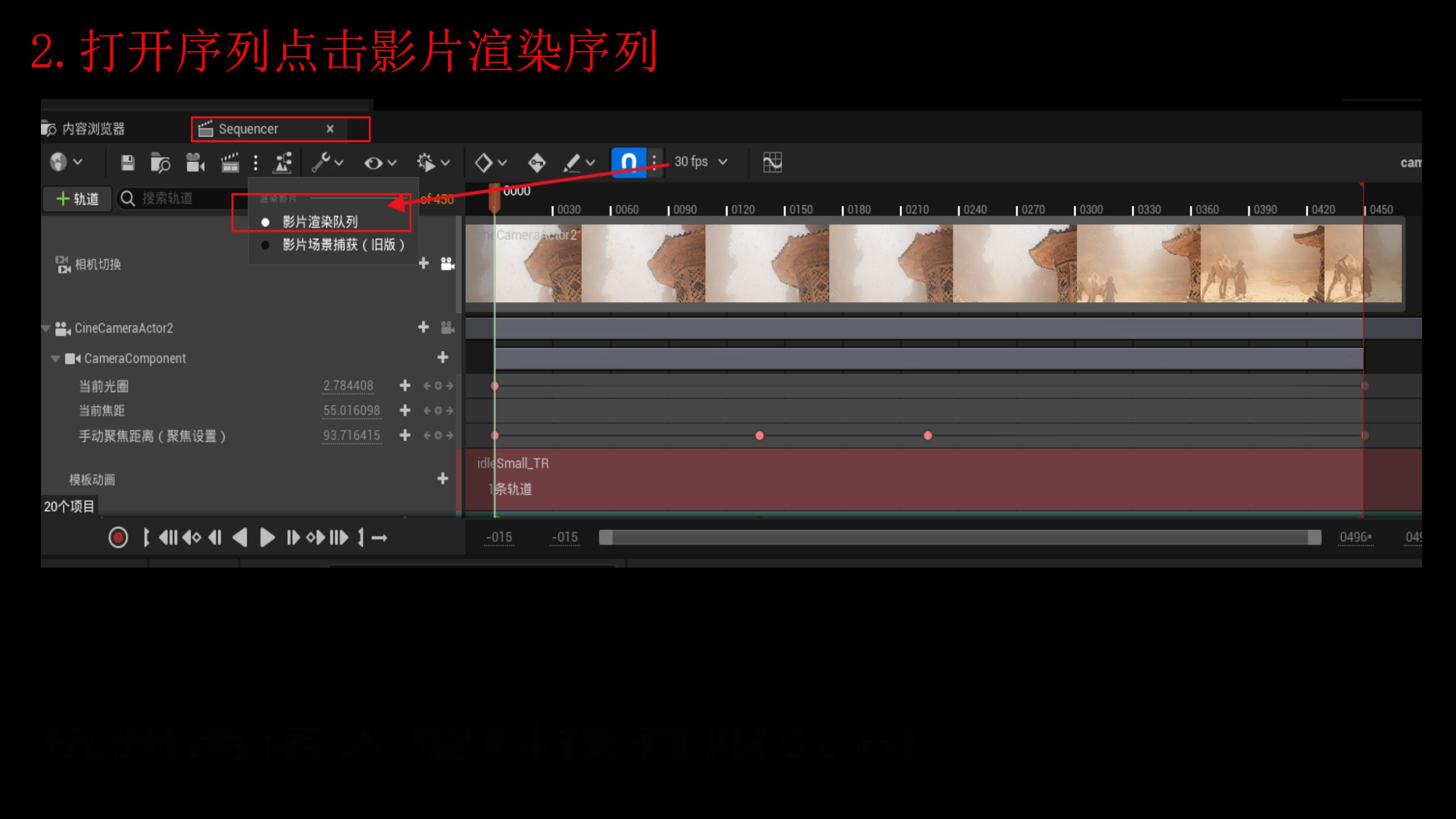The height and width of the screenshot is (819, 1456).
Task: Click the render movie clapperboard icon
Action: tap(230, 163)
